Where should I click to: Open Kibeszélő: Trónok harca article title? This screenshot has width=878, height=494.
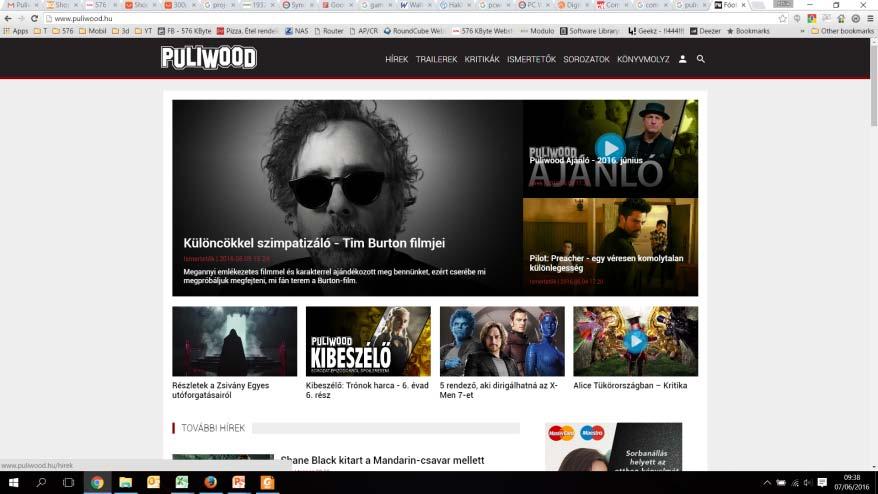point(367,390)
